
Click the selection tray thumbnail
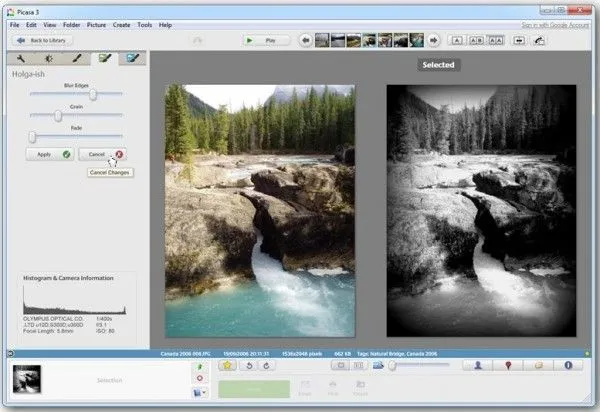coord(27,379)
